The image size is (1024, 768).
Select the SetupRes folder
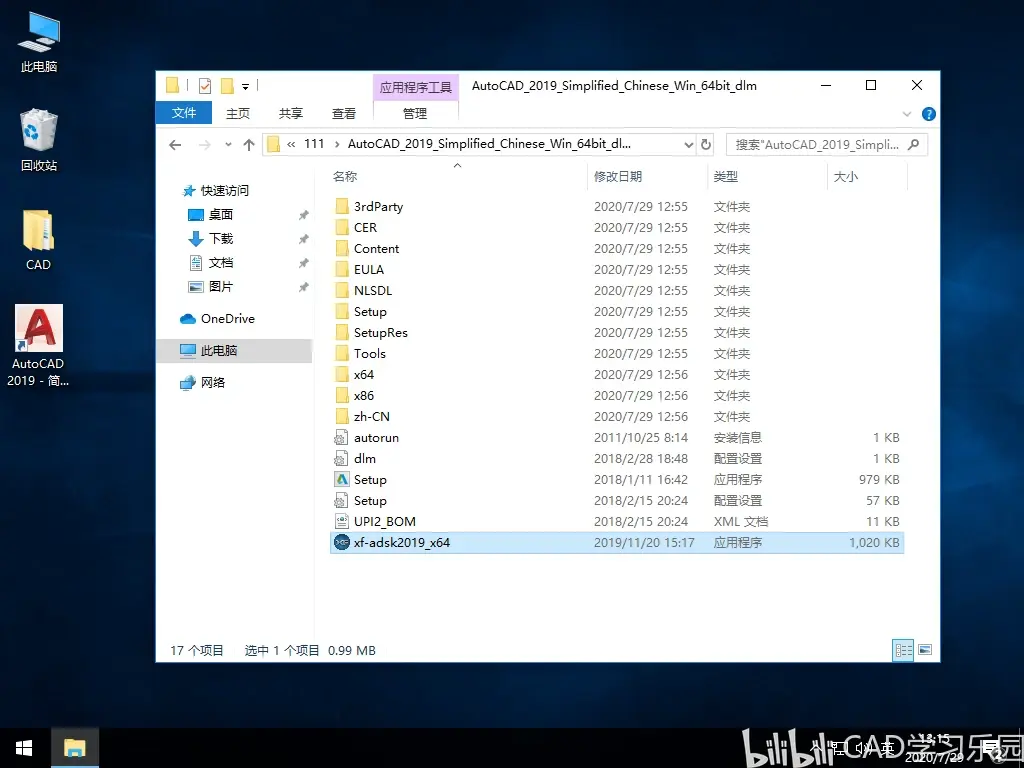pos(380,332)
